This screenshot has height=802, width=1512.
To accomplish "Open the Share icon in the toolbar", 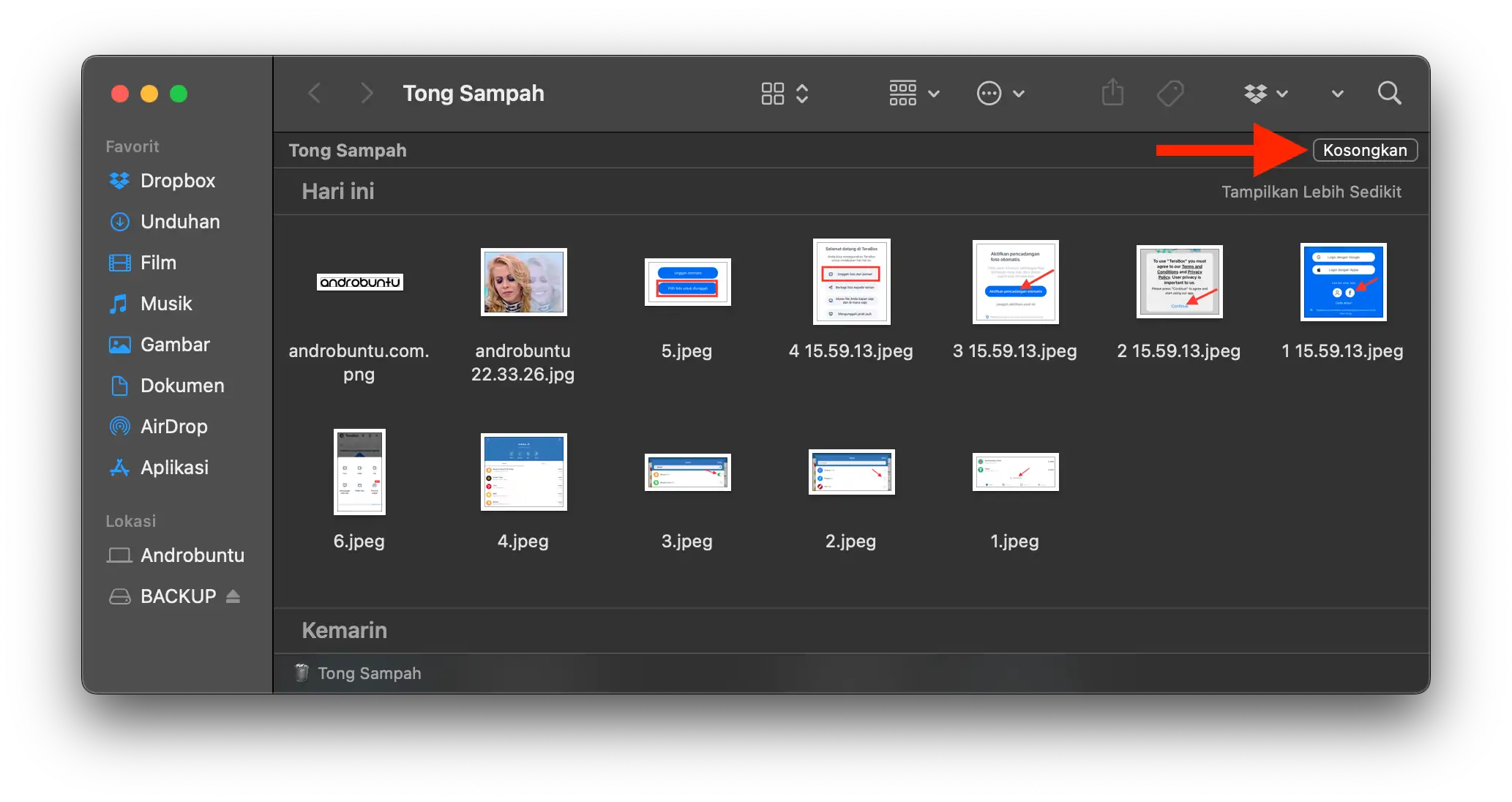I will (x=1112, y=93).
